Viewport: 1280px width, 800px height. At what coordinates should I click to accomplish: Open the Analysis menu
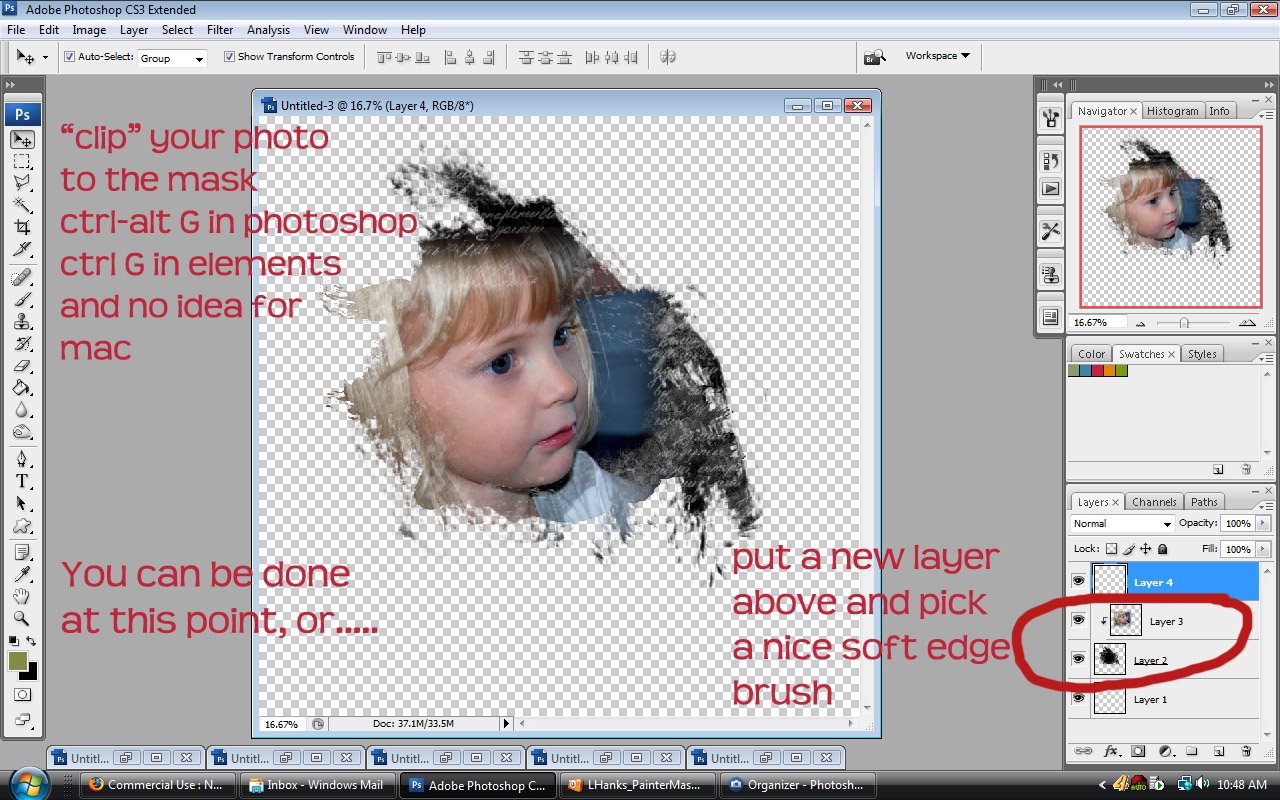pyautogui.click(x=268, y=30)
